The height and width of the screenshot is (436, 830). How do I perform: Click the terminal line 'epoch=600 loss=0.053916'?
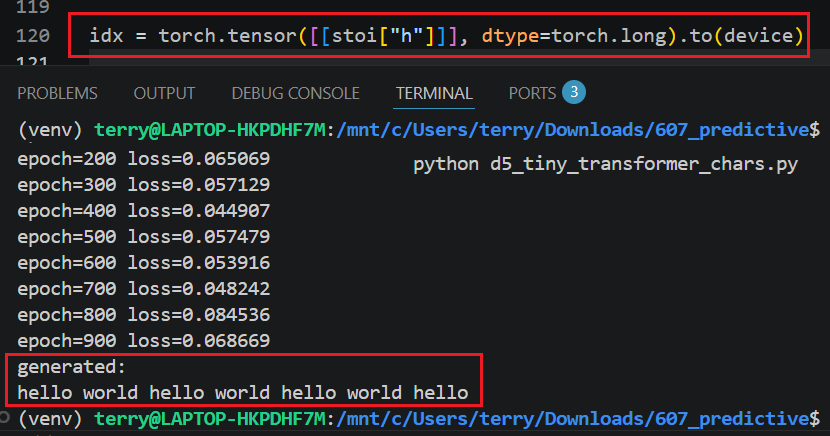(143, 262)
